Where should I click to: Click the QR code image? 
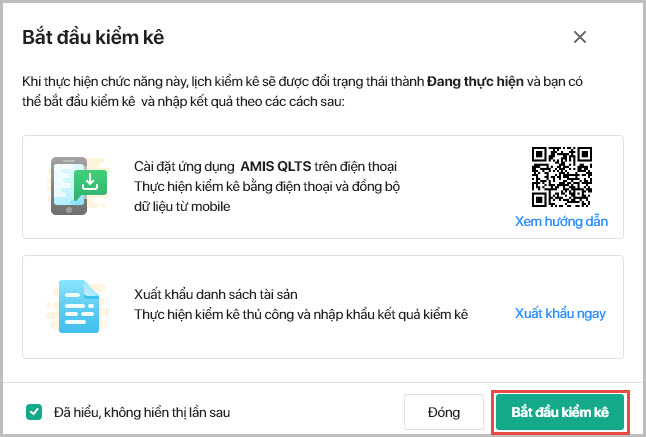(561, 177)
